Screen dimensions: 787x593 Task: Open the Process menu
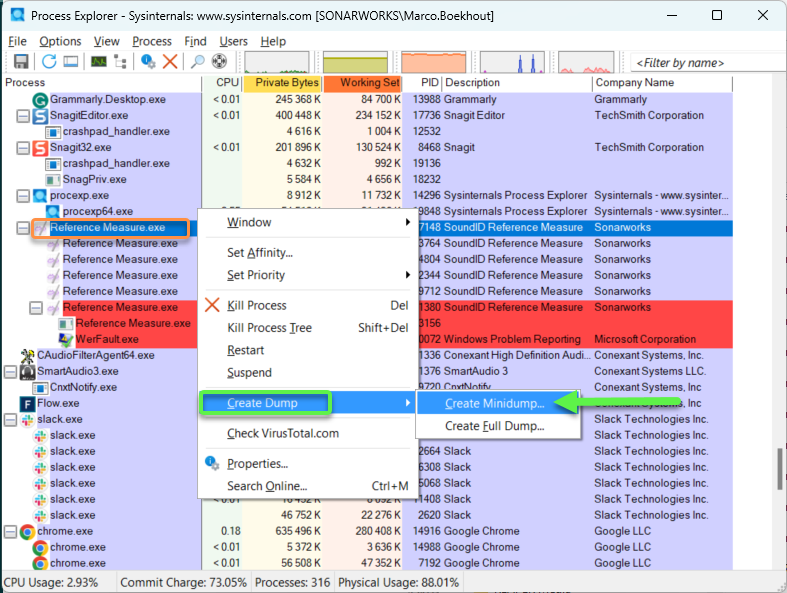[x=152, y=41]
